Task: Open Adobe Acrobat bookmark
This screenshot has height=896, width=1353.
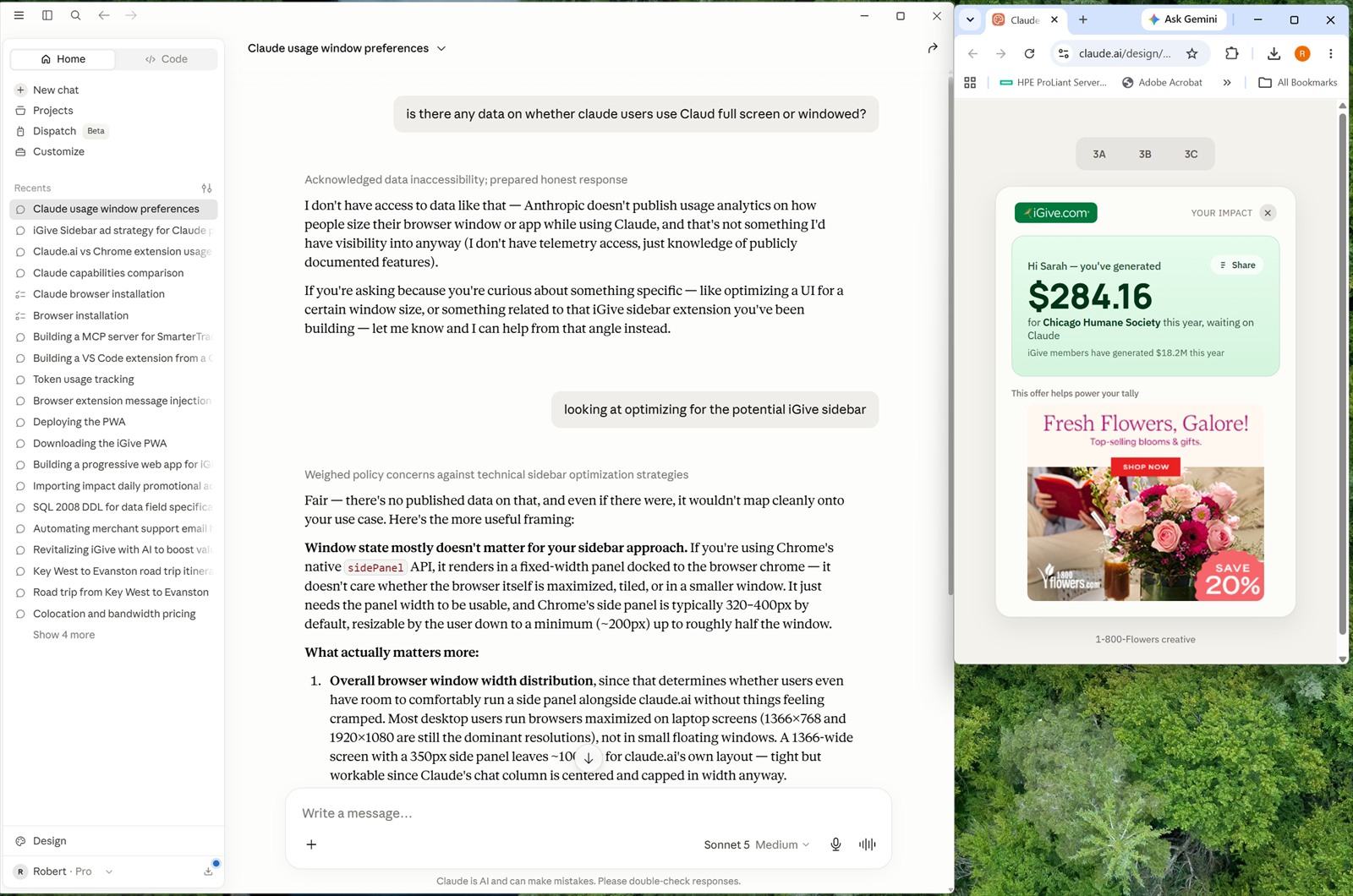Action: point(1162,82)
